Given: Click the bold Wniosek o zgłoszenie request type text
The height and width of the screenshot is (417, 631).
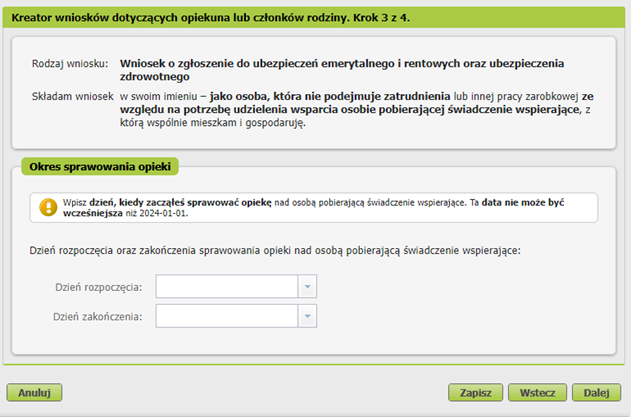Looking at the screenshot, I should pyautogui.click(x=342, y=70).
